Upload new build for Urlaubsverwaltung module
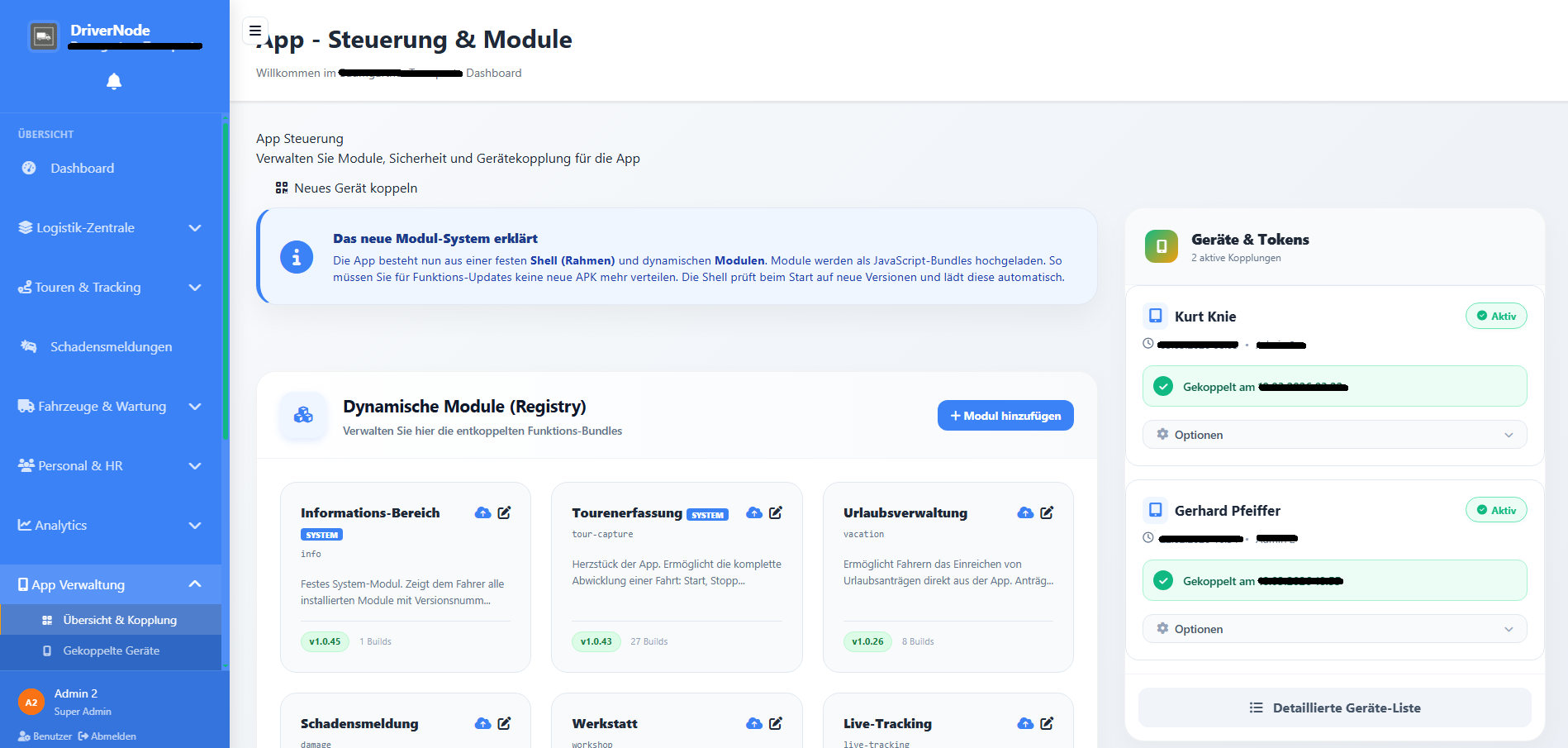Screen dimensions: 1568x748 pyautogui.click(x=1025, y=512)
